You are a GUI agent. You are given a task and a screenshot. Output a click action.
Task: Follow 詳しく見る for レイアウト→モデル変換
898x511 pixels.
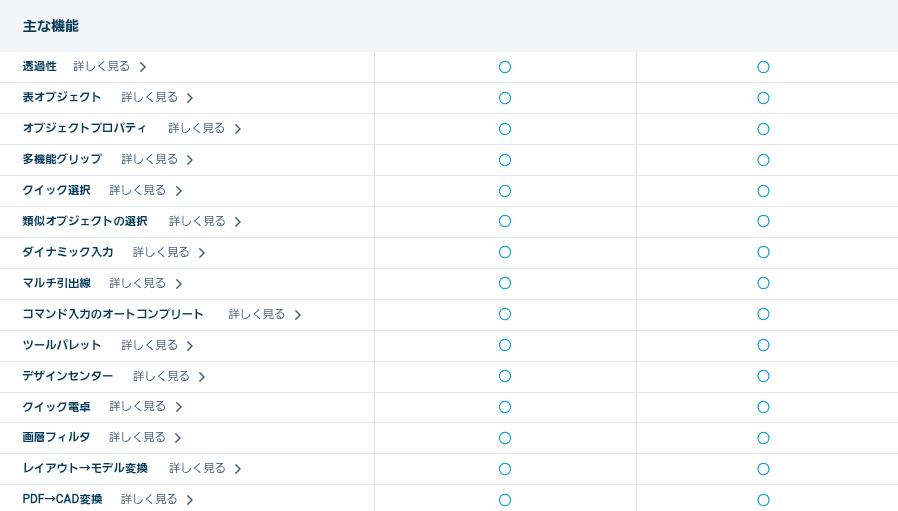click(197, 468)
